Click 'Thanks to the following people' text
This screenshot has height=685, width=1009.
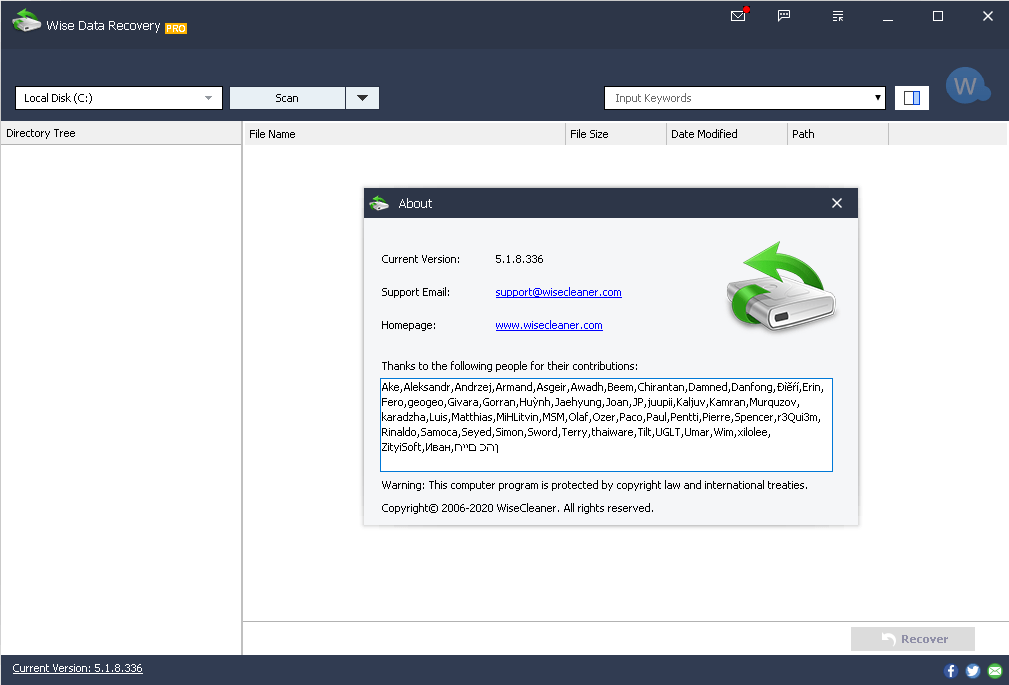(x=510, y=366)
